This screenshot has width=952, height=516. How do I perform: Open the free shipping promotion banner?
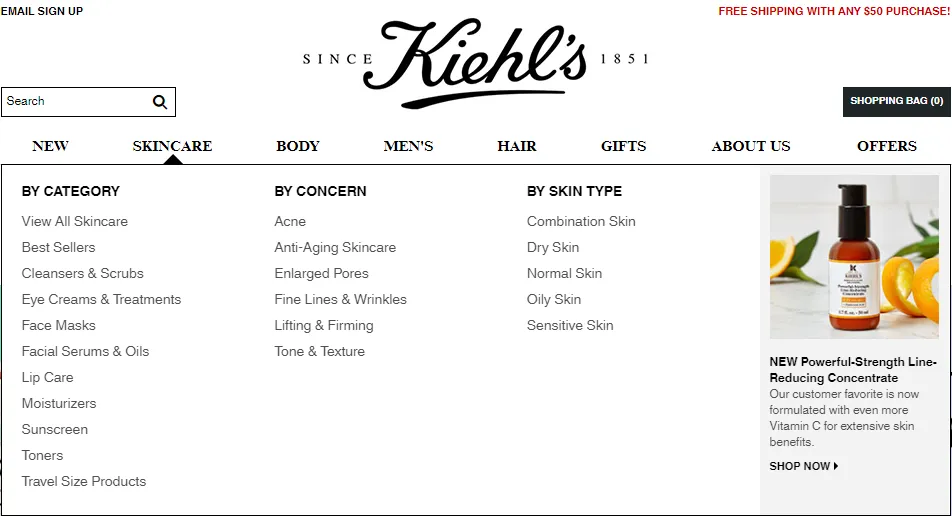click(834, 11)
